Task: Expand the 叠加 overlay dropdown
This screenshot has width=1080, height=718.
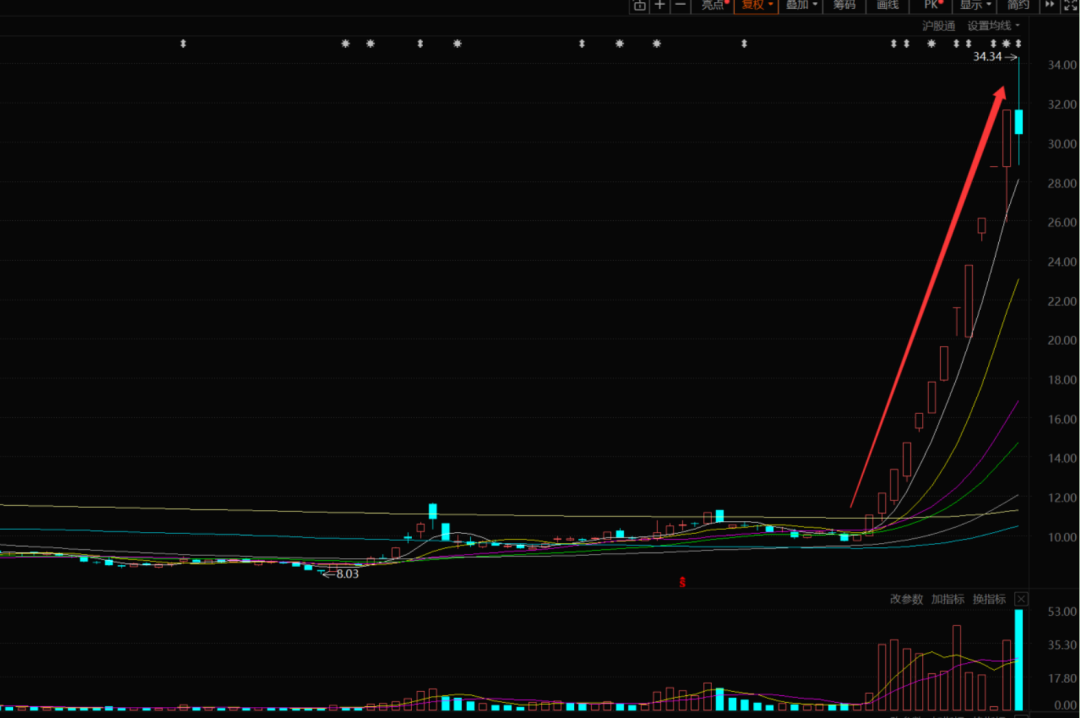Action: click(801, 6)
